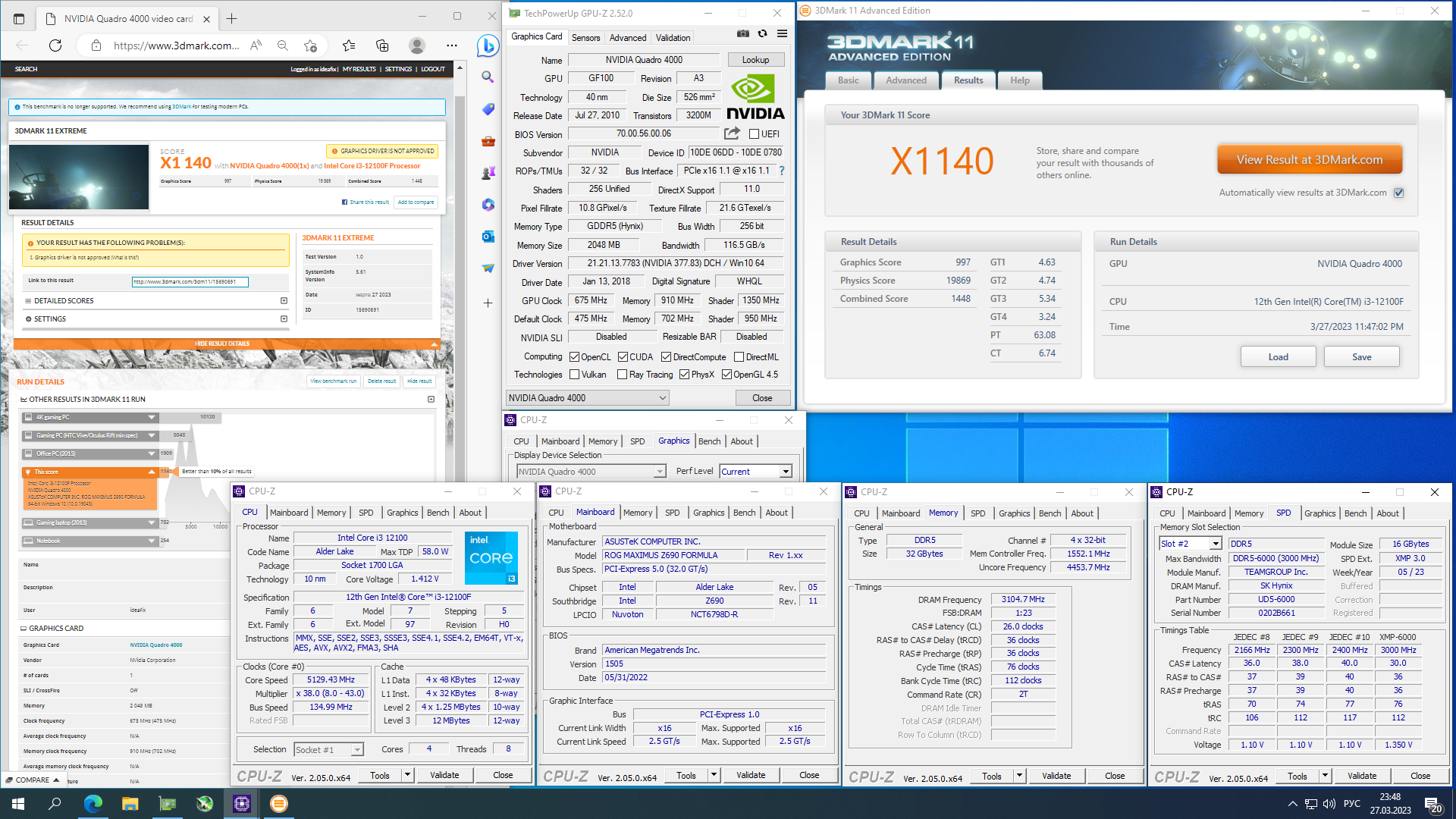Click Save button in 3DMark 11
This screenshot has height=819, width=1456.
click(x=1361, y=357)
